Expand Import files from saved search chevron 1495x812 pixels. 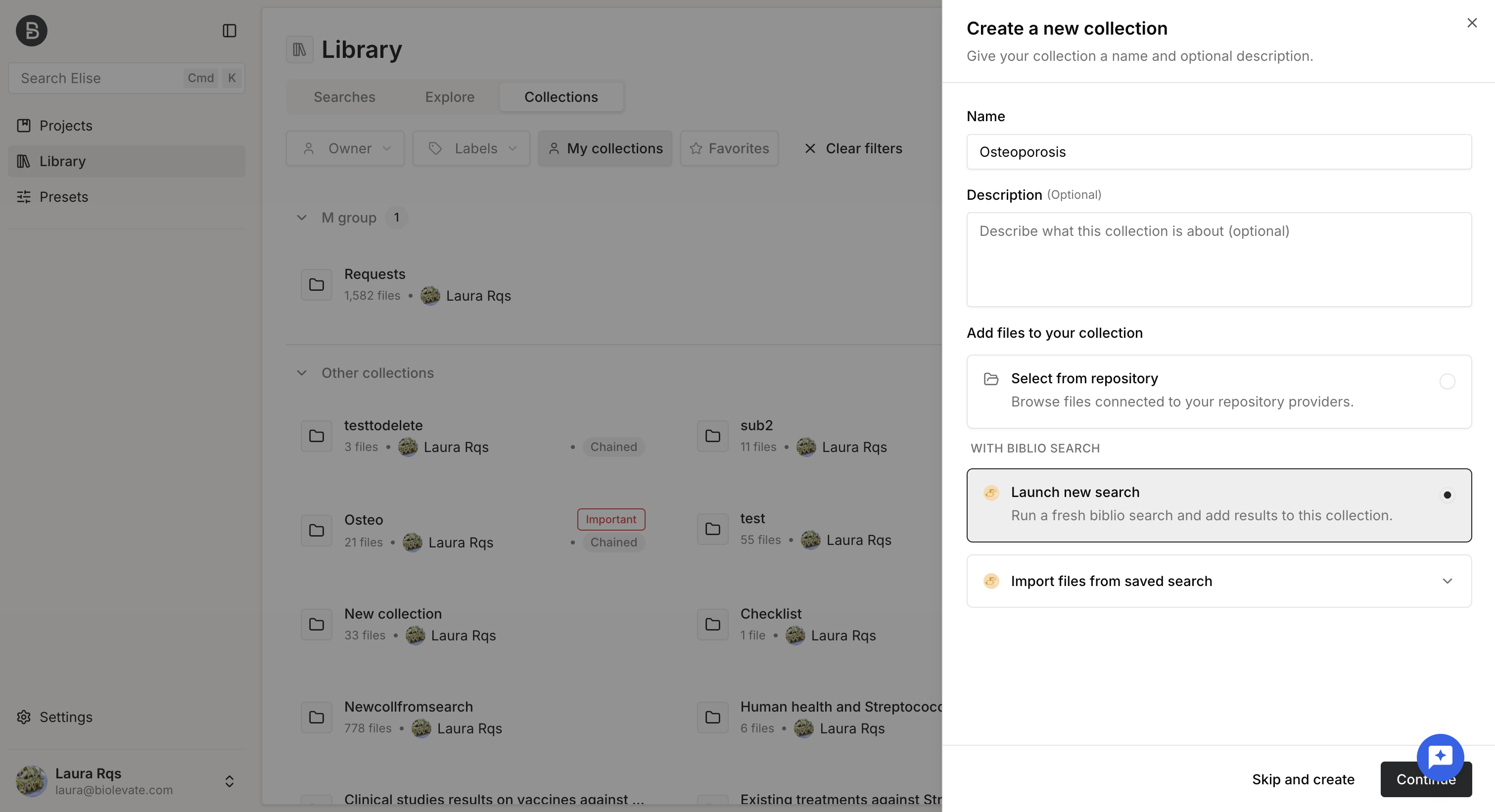pos(1447,581)
